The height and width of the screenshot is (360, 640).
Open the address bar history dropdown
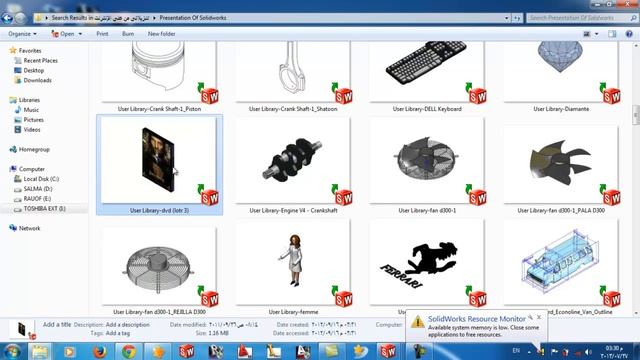pos(507,18)
